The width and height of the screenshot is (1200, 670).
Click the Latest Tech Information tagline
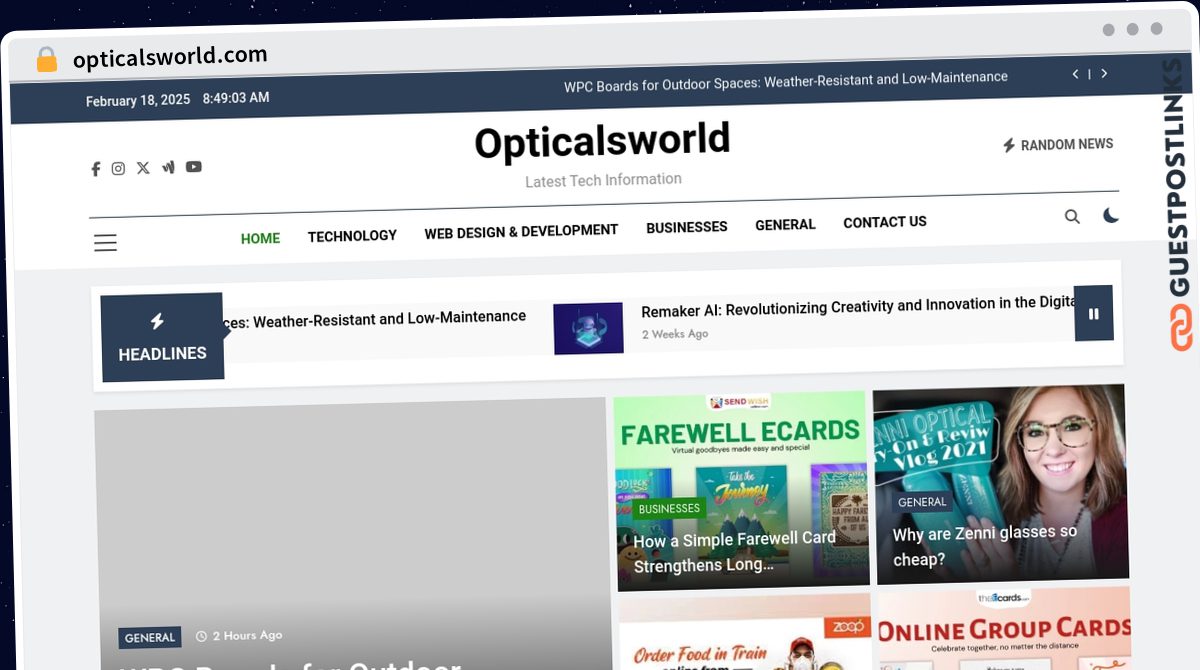tap(604, 180)
